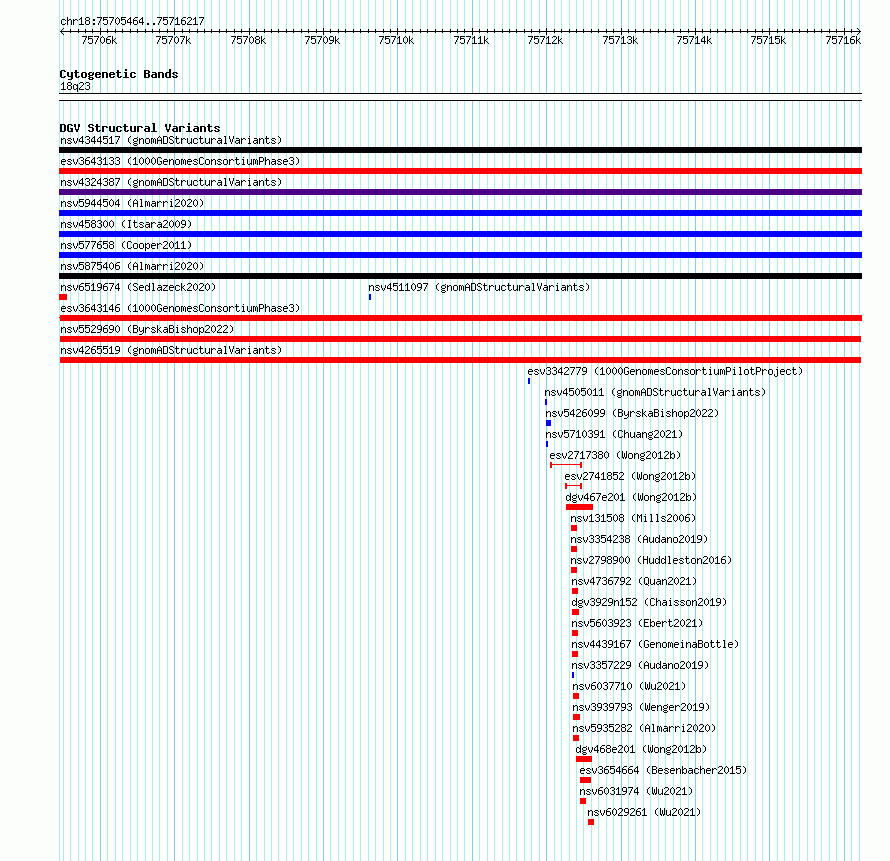Click the nsv4344517 gnomADStructuralVariants label

coord(171,140)
